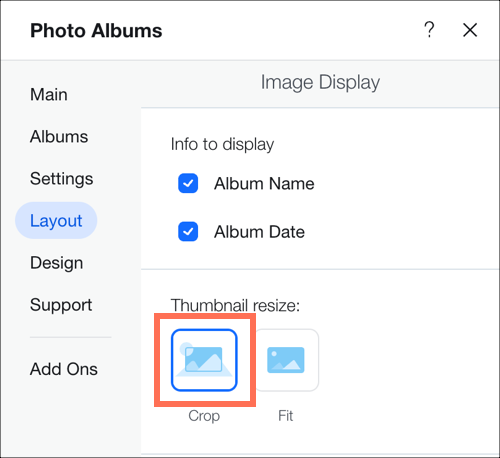Switch to the Albums tab

pyautogui.click(x=59, y=137)
